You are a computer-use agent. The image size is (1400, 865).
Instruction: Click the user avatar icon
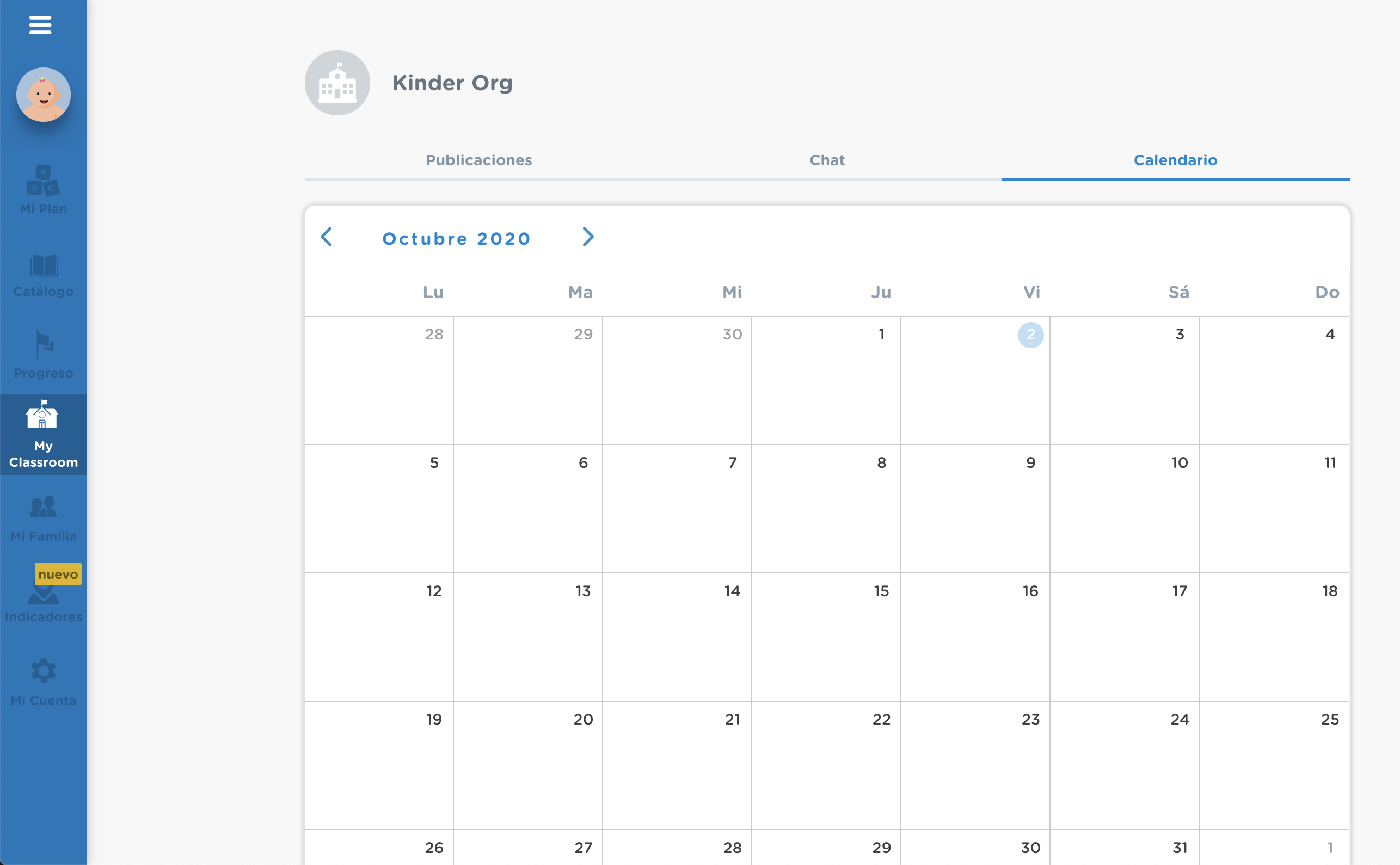click(x=44, y=95)
